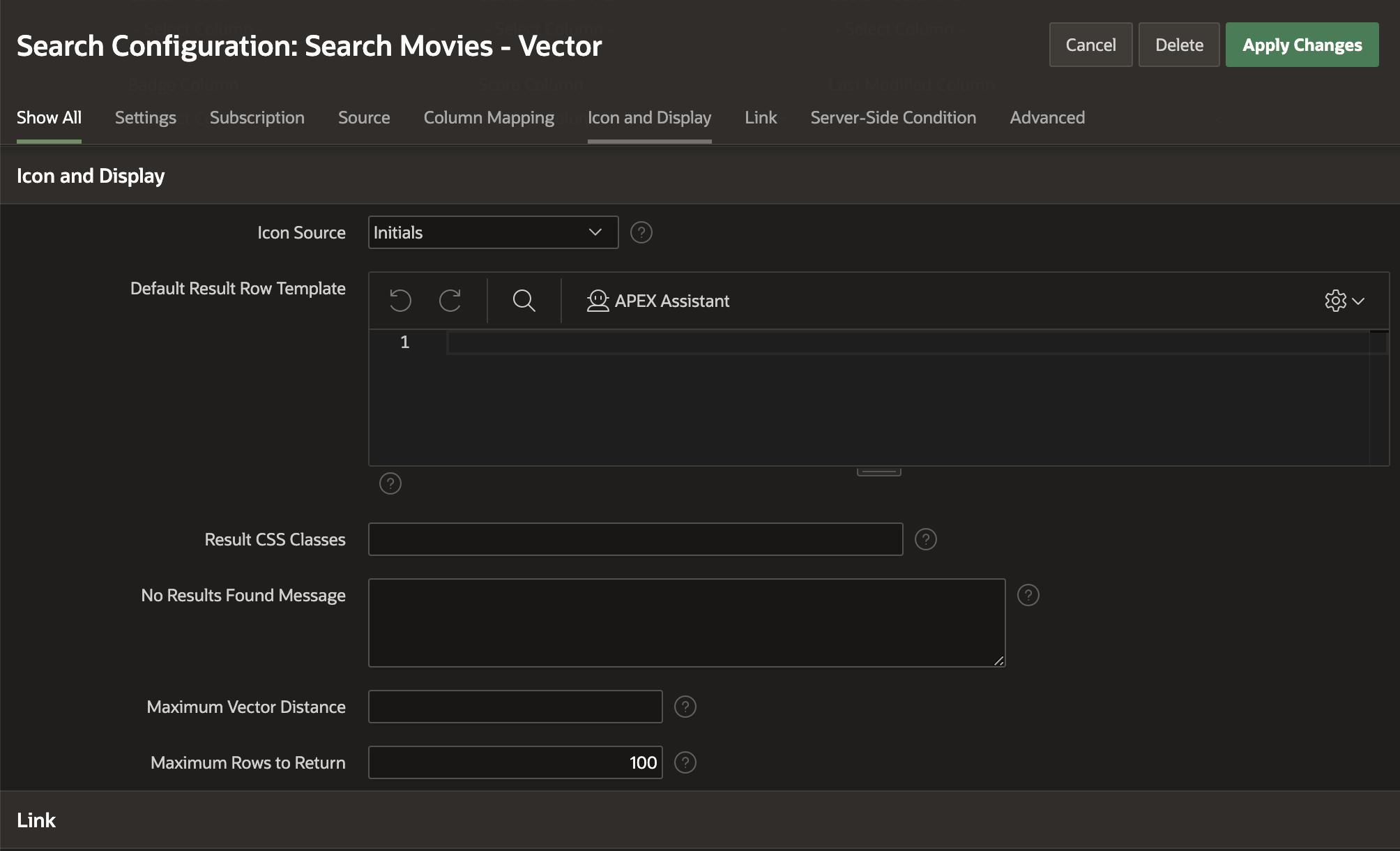The height and width of the screenshot is (851, 1400).
Task: Open the editor settings gear menu
Action: tap(1344, 301)
